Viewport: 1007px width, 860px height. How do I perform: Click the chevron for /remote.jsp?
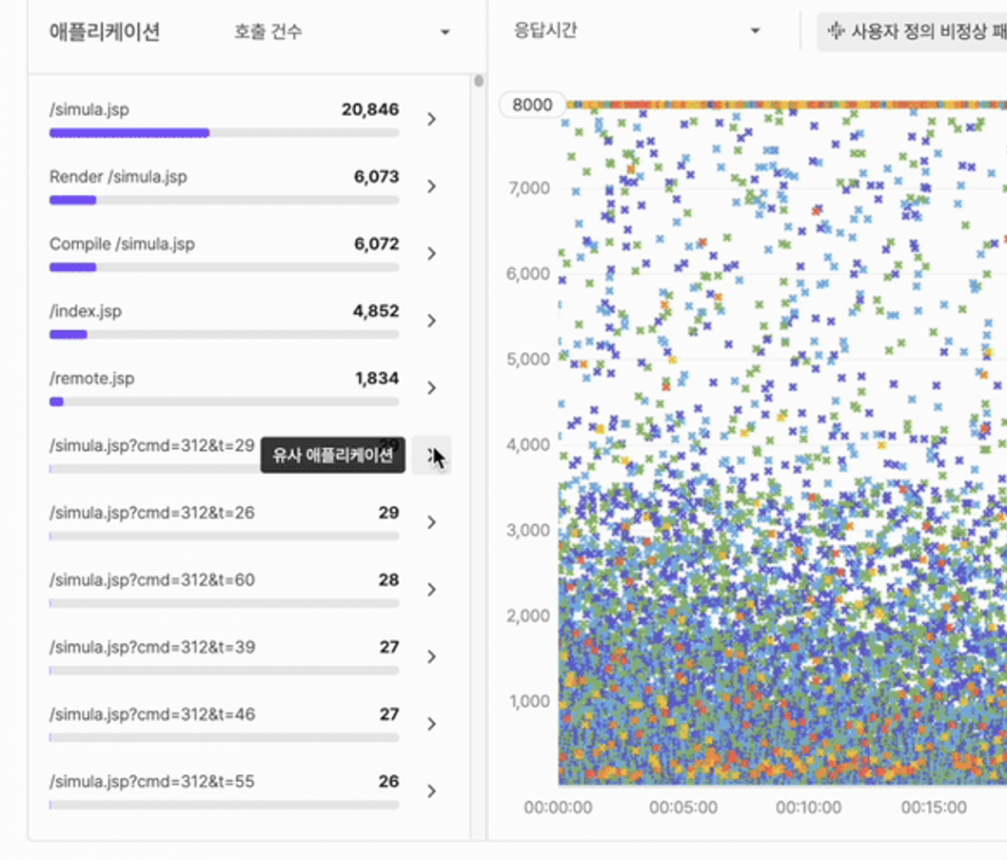[x=431, y=388]
